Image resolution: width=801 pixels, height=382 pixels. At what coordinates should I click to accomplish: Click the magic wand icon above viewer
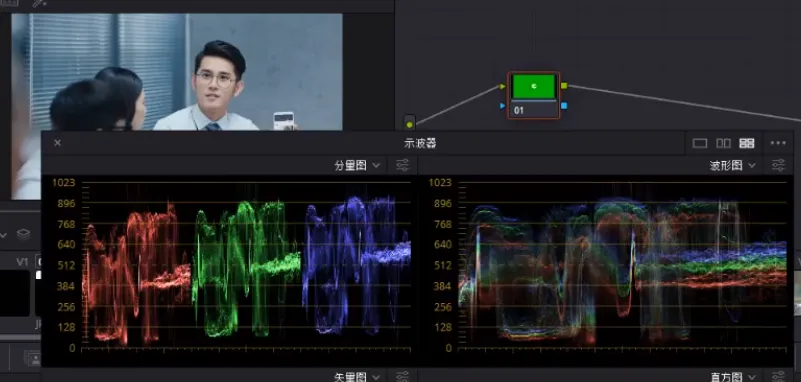point(39,3)
